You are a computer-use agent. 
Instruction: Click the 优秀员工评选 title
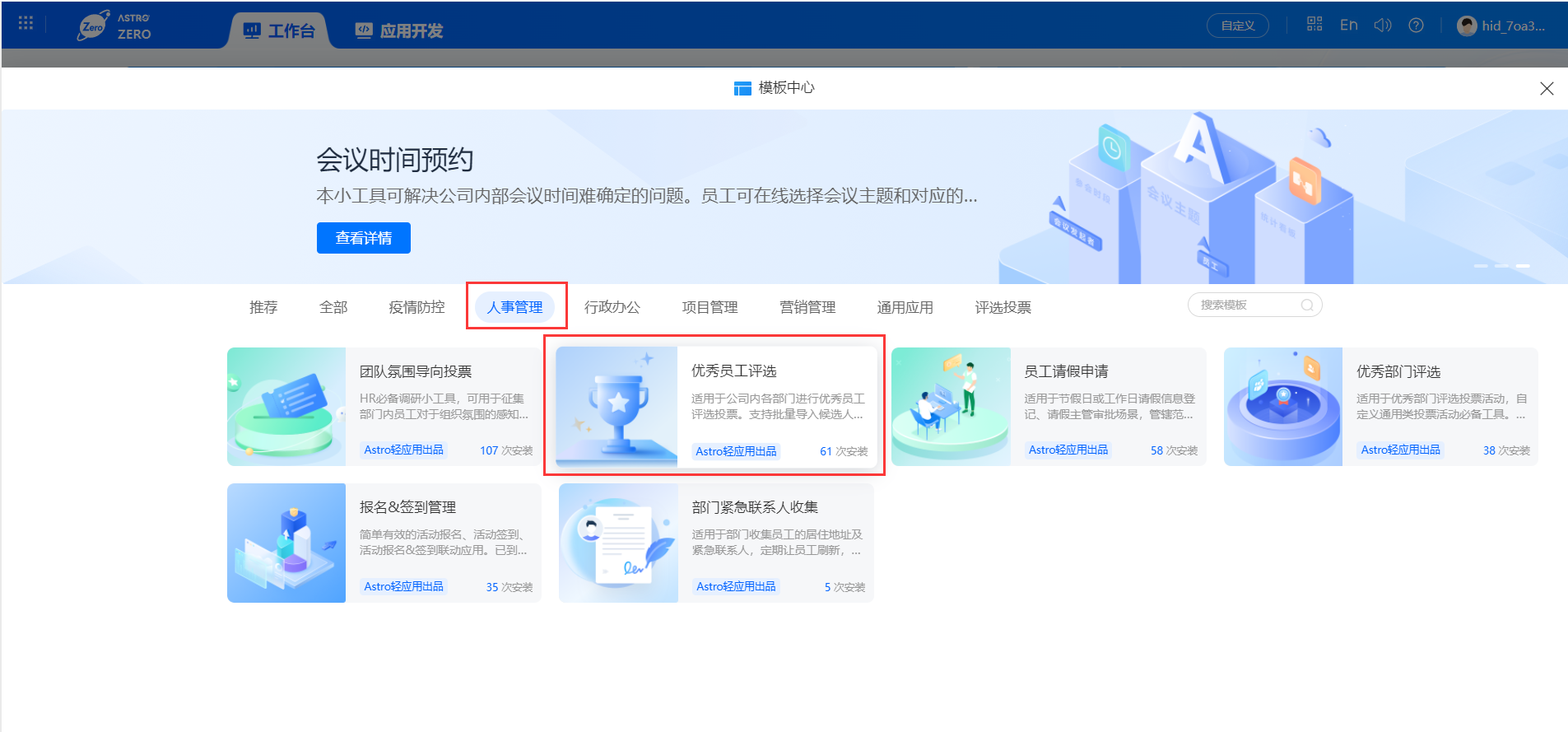click(734, 371)
